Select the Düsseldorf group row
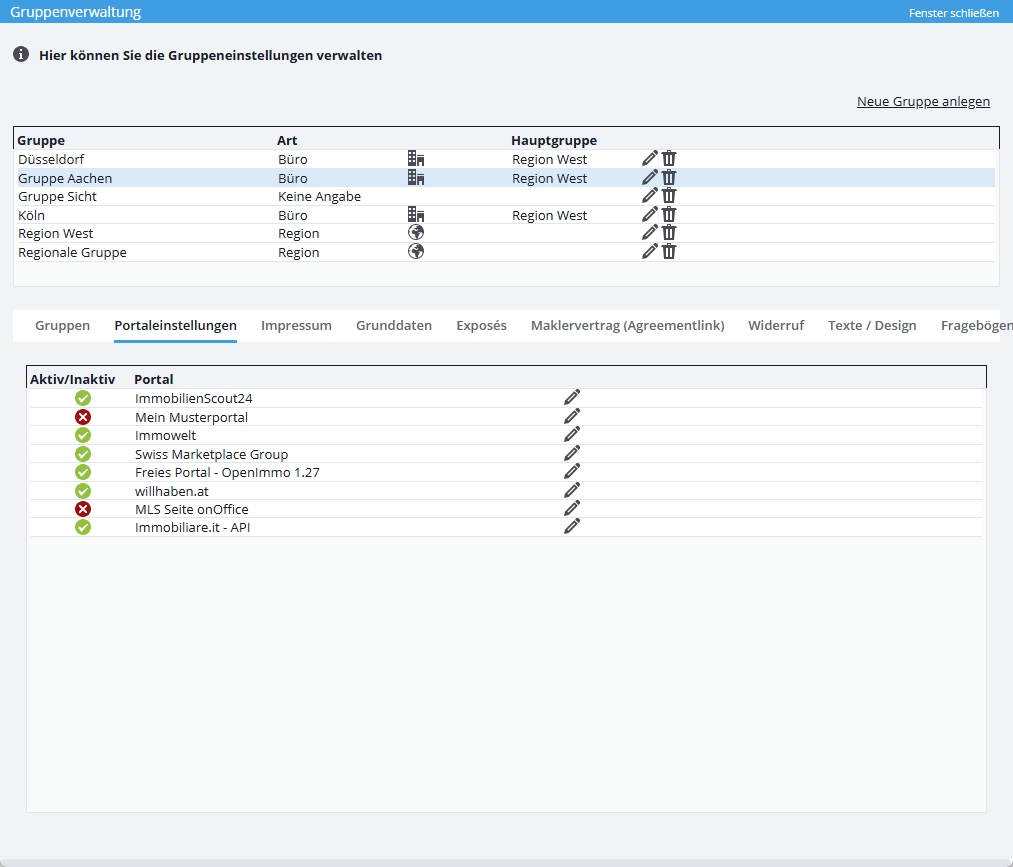The width and height of the screenshot is (1013, 867). (x=506, y=159)
